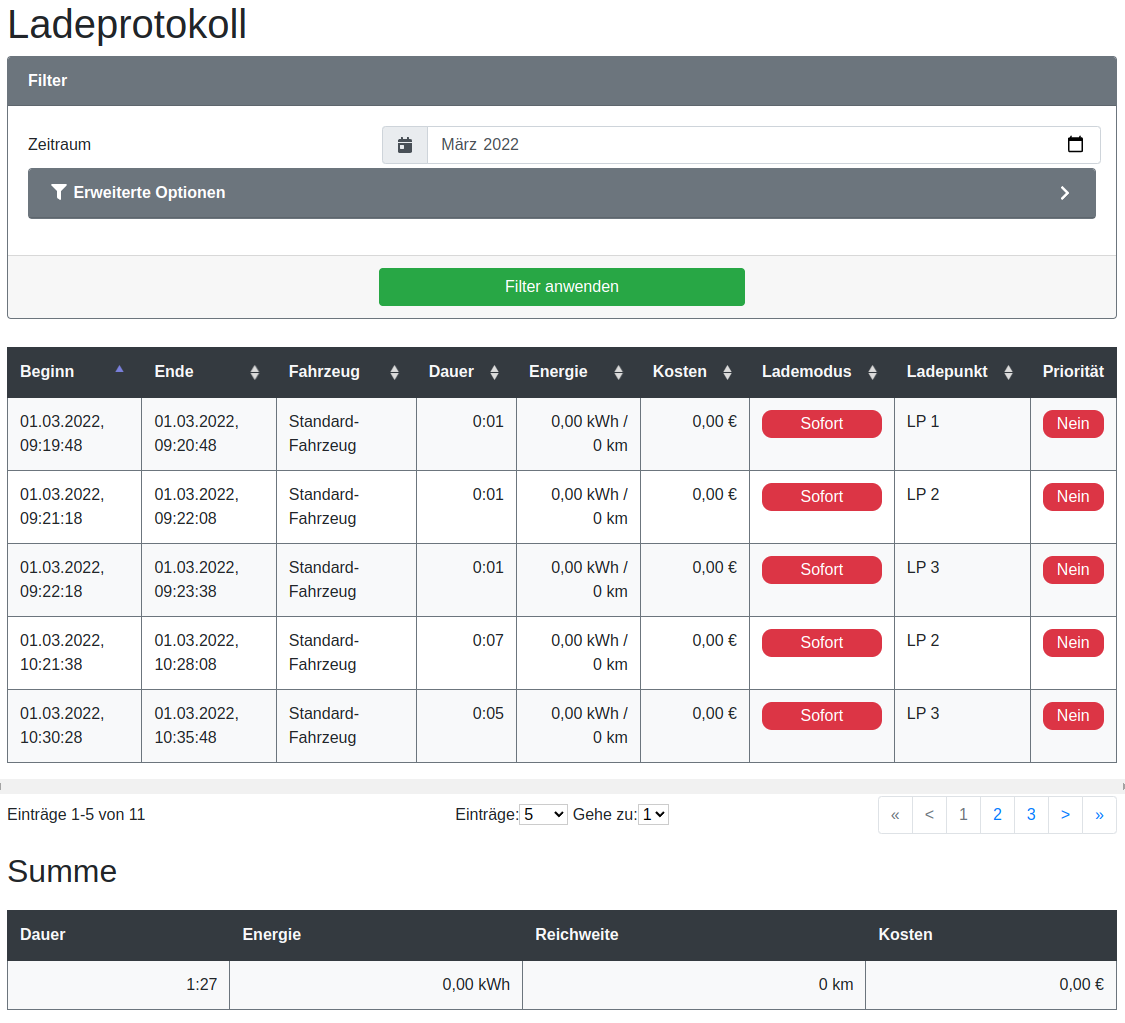Go to page 3 of results
The height and width of the screenshot is (1023, 1125).
click(1031, 815)
